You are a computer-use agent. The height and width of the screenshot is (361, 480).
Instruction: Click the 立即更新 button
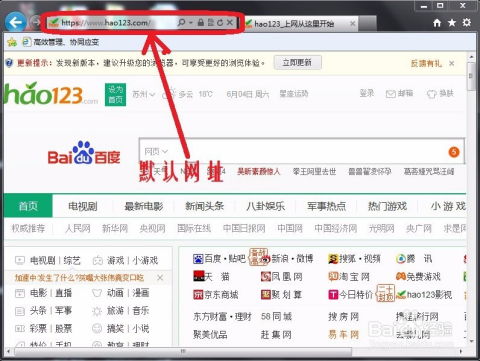(297, 63)
